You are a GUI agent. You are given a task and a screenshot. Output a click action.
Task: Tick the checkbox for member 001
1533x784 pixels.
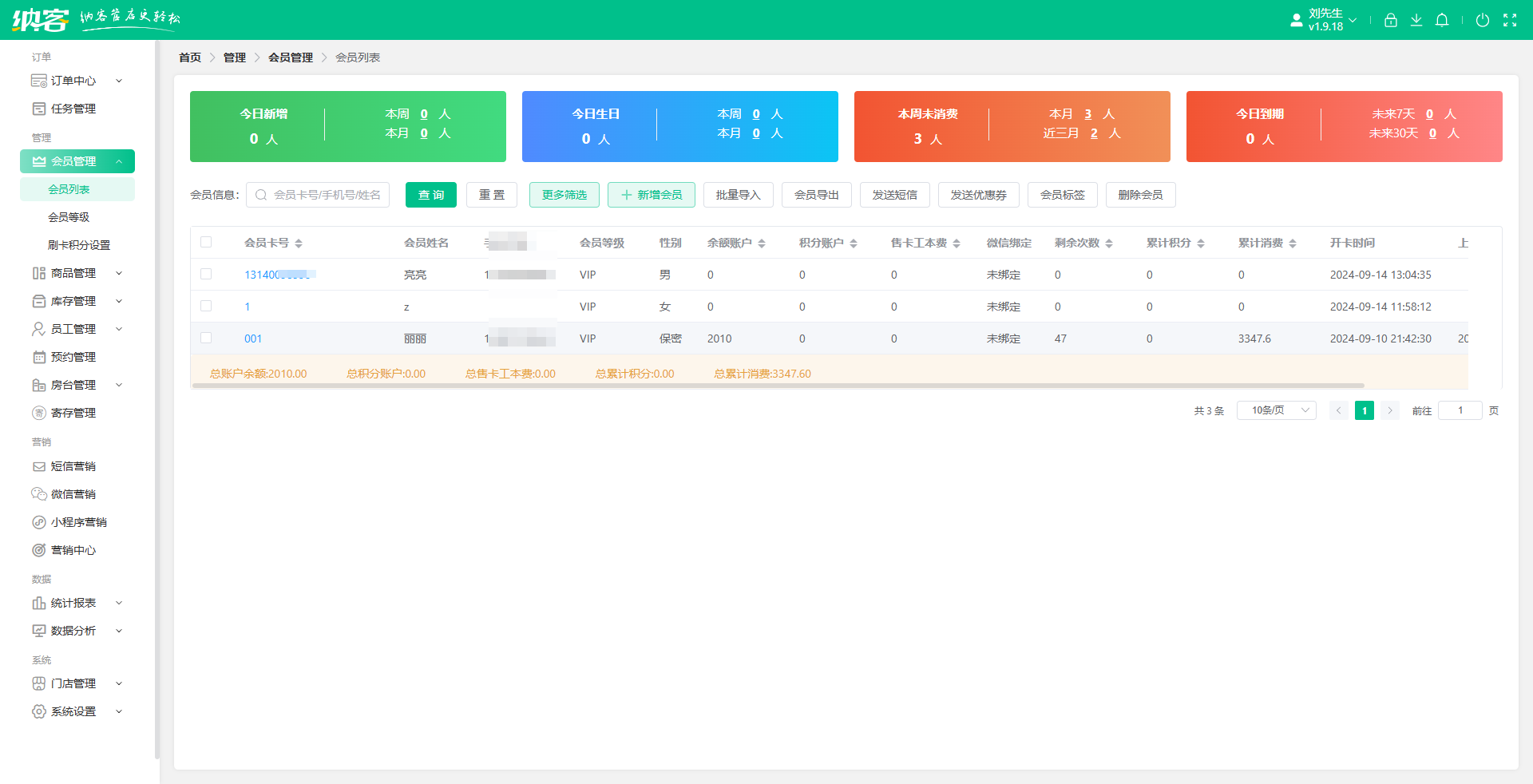(x=207, y=338)
